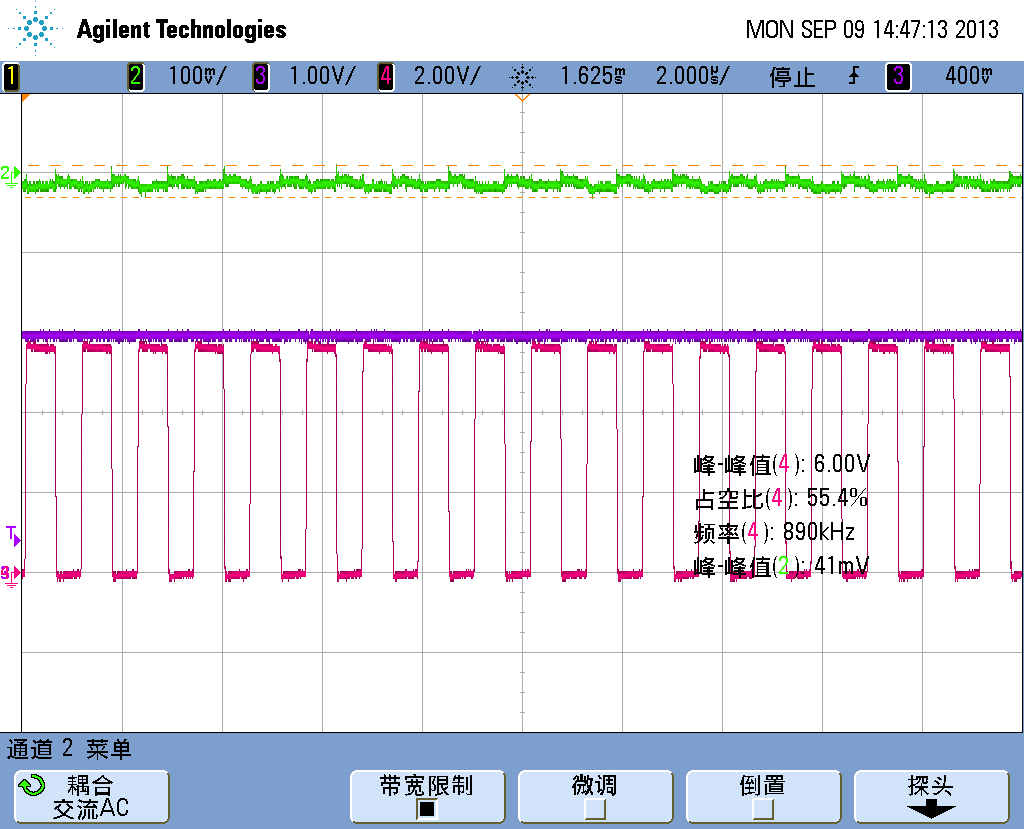Viewport: 1024px width, 829px height.
Task: Click the orange left-edge time reference marker
Action: (x=26, y=98)
